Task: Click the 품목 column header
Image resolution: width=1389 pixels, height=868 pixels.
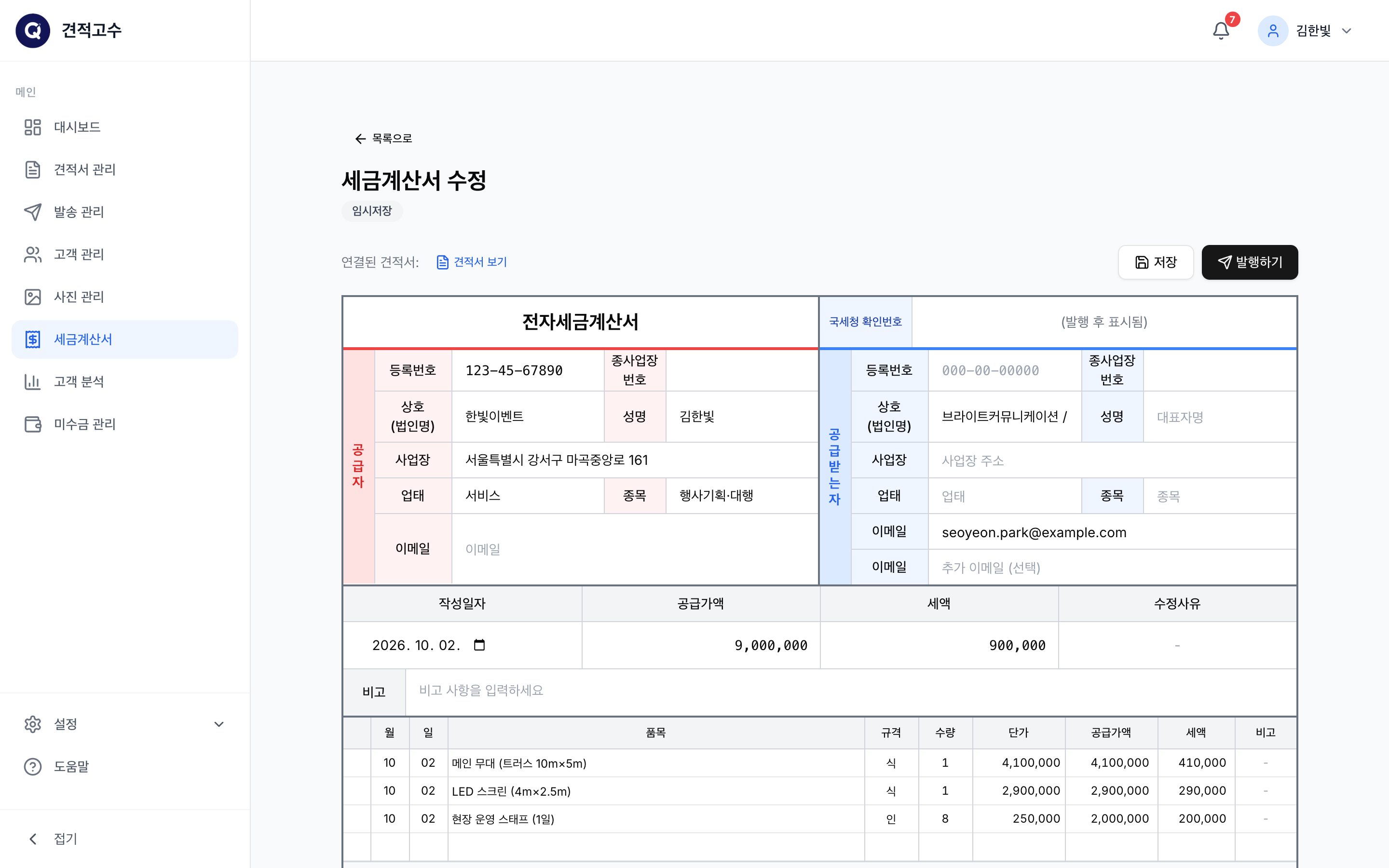Action: click(x=656, y=732)
